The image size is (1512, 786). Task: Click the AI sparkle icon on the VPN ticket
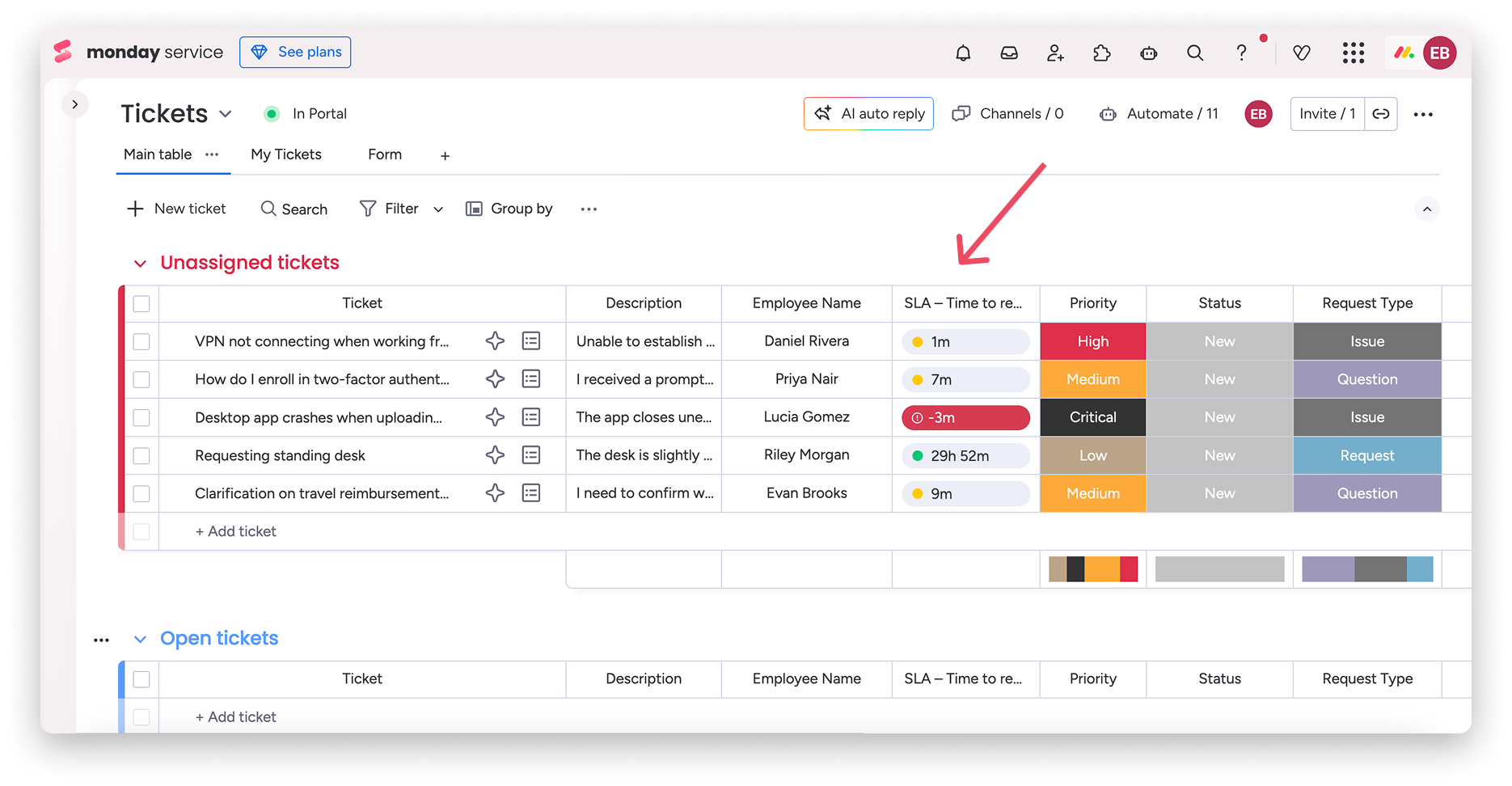point(494,341)
